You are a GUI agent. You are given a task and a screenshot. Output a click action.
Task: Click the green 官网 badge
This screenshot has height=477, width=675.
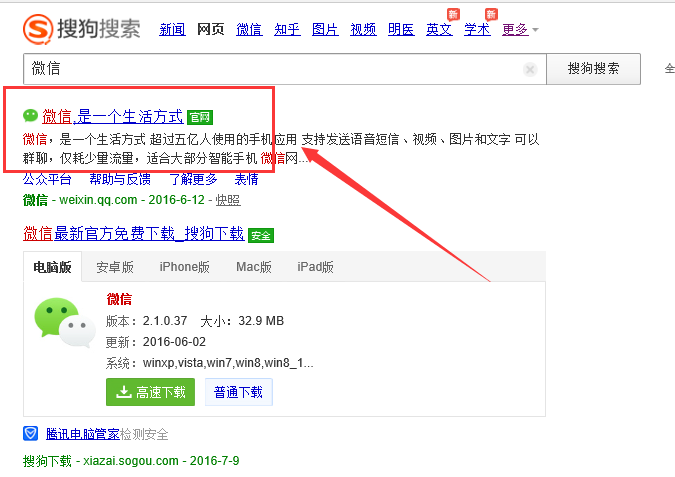pos(200,118)
